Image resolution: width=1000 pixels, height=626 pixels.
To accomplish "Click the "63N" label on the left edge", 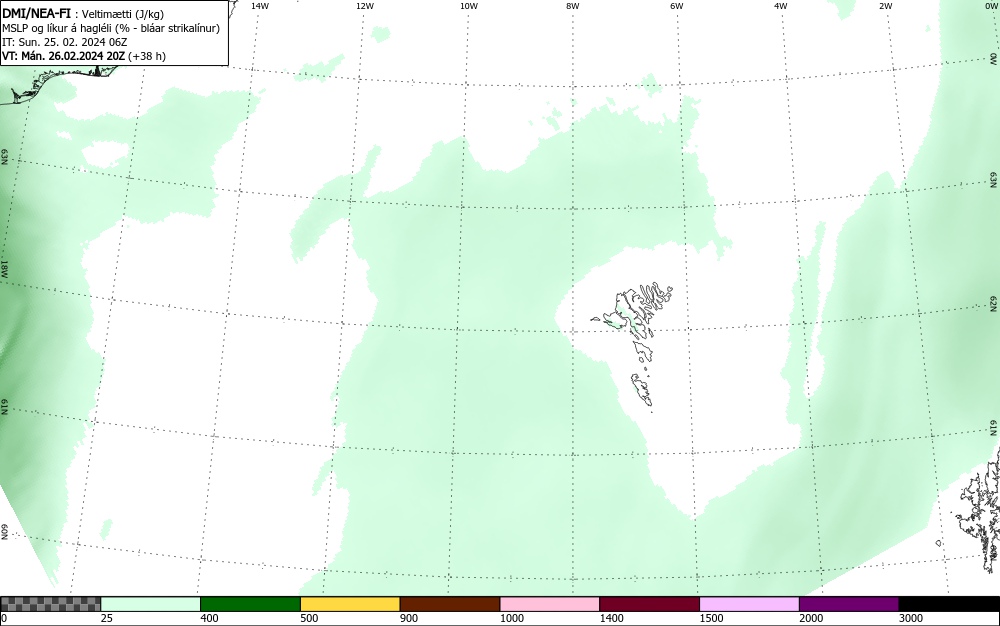I will [x=4, y=157].
